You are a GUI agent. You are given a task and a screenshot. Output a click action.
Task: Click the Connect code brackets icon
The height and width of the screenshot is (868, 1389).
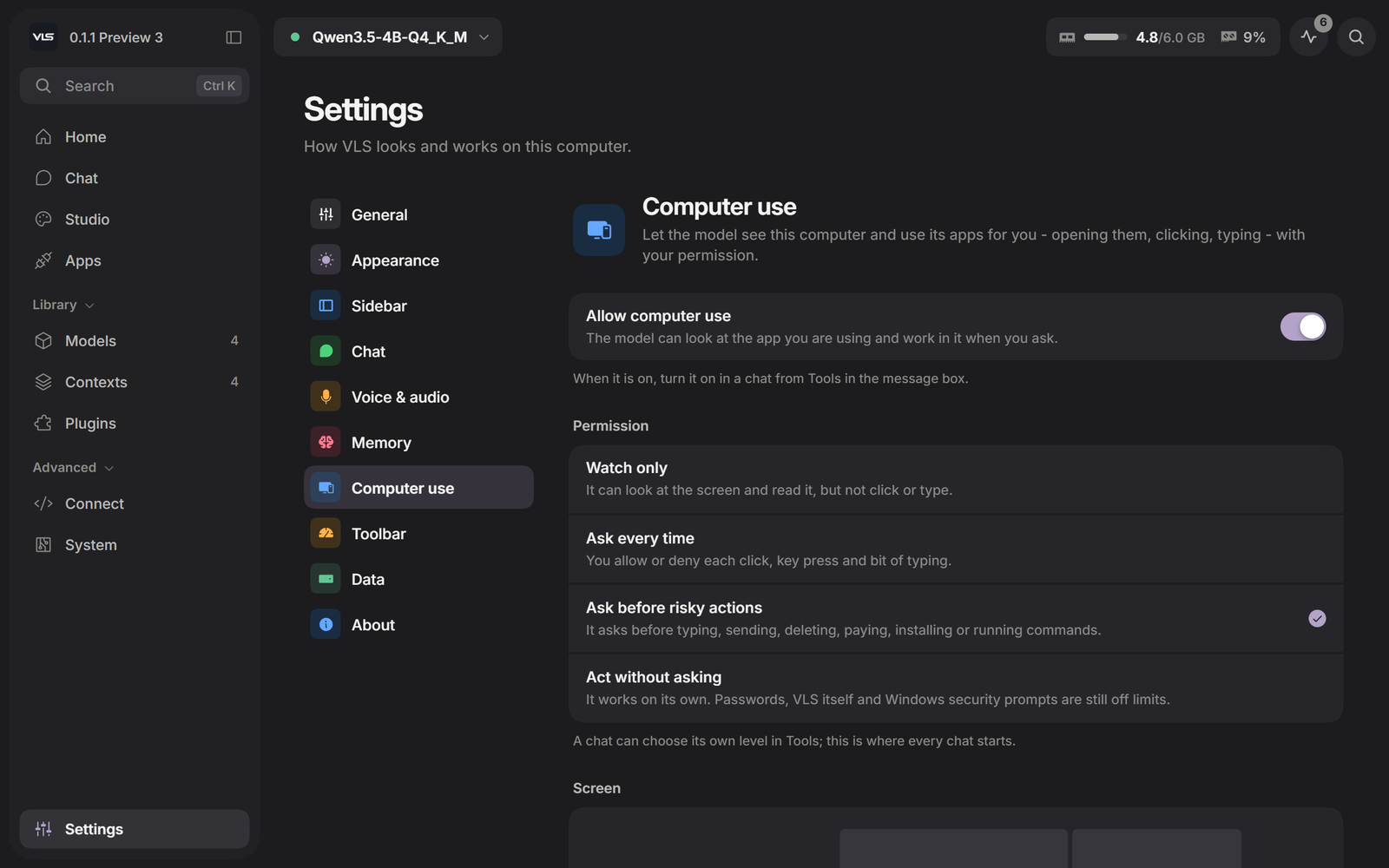pos(43,503)
